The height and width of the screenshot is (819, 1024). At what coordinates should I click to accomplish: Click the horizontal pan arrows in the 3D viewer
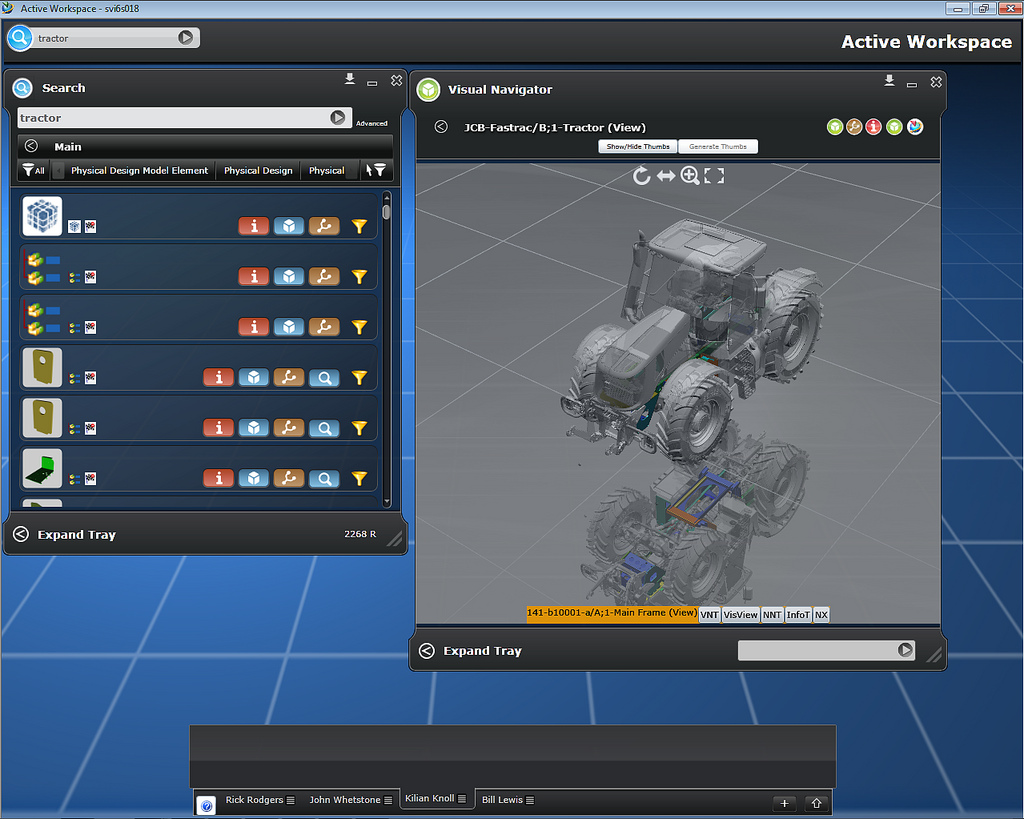[666, 176]
